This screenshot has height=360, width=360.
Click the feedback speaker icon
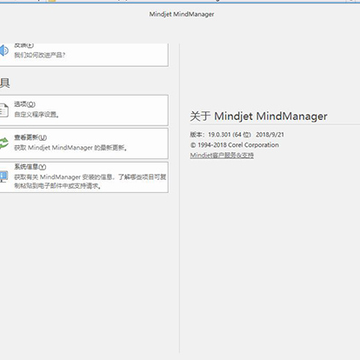(4, 51)
